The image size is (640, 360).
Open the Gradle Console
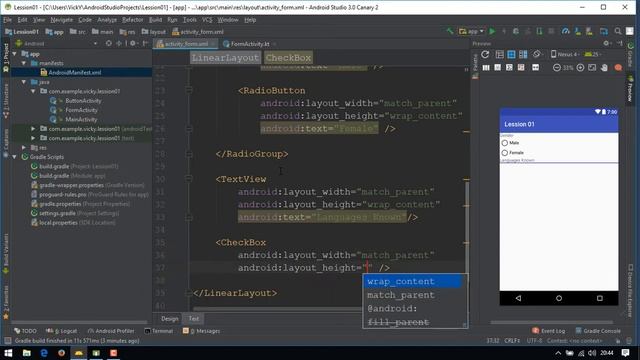[598, 331]
